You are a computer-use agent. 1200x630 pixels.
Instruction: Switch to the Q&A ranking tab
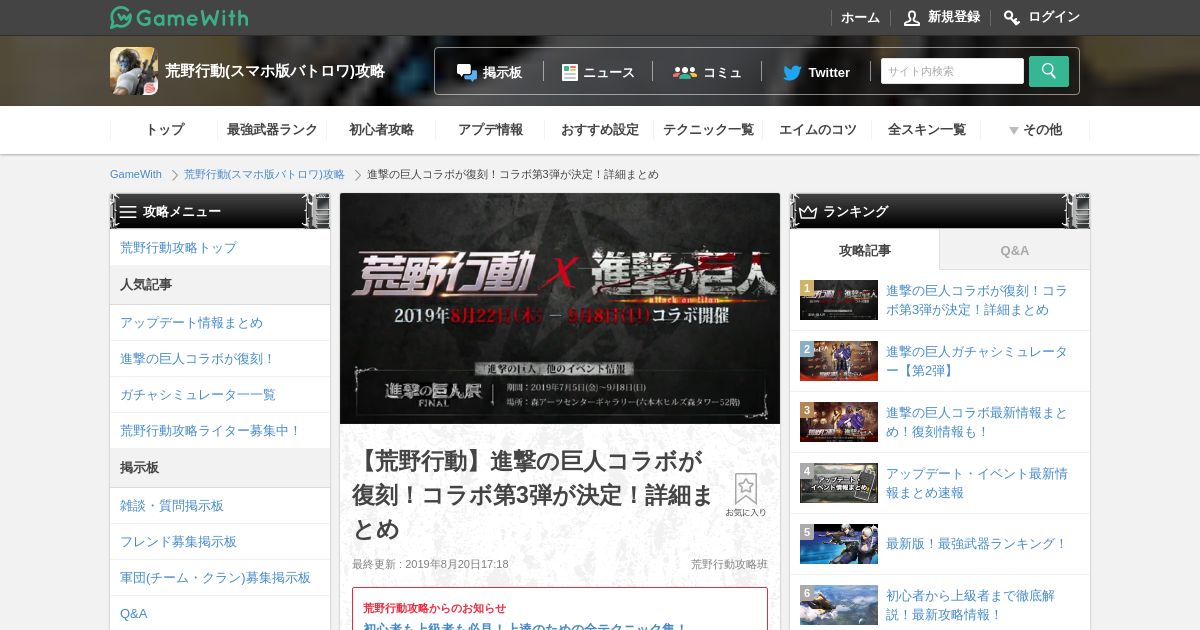click(1015, 250)
